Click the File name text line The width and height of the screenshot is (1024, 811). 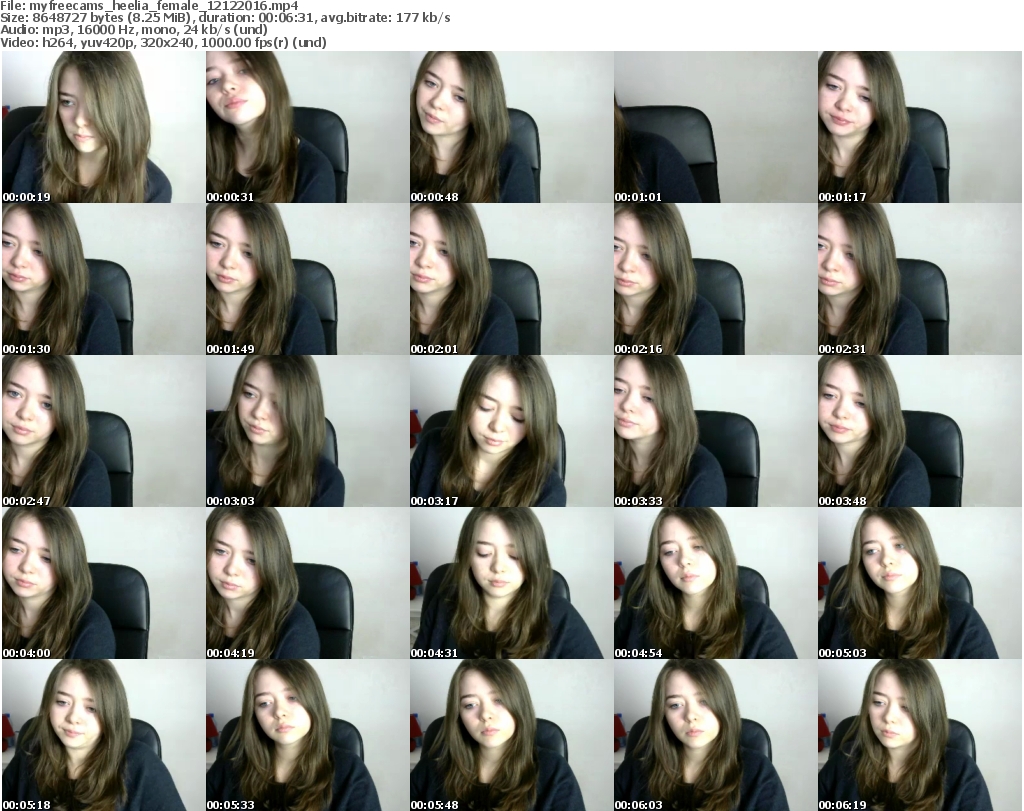point(150,6)
